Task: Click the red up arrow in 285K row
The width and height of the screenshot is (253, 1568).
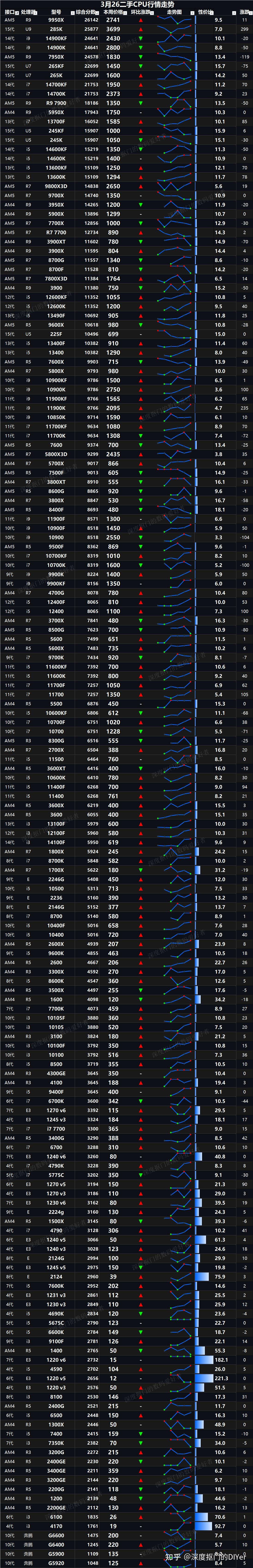Action: click(x=141, y=29)
